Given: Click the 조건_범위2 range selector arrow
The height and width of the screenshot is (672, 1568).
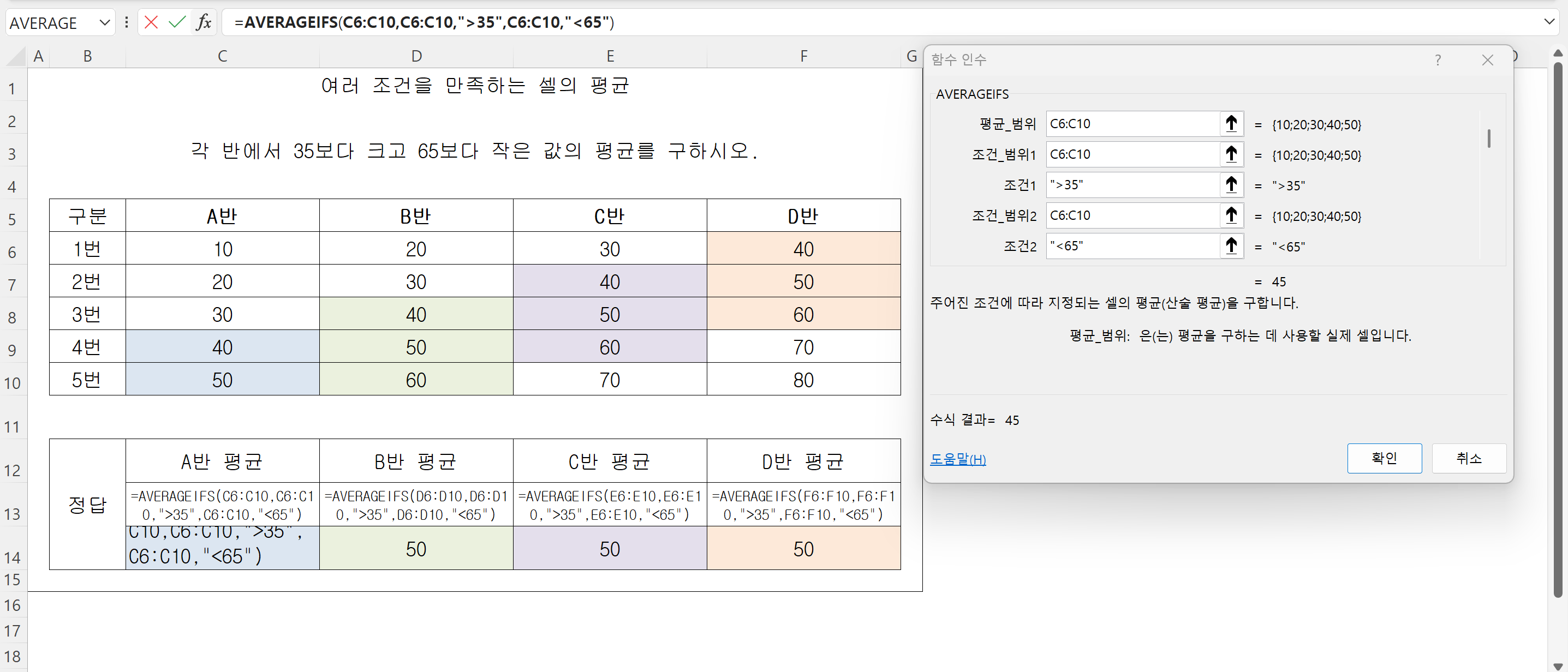Looking at the screenshot, I should pos(1231,215).
